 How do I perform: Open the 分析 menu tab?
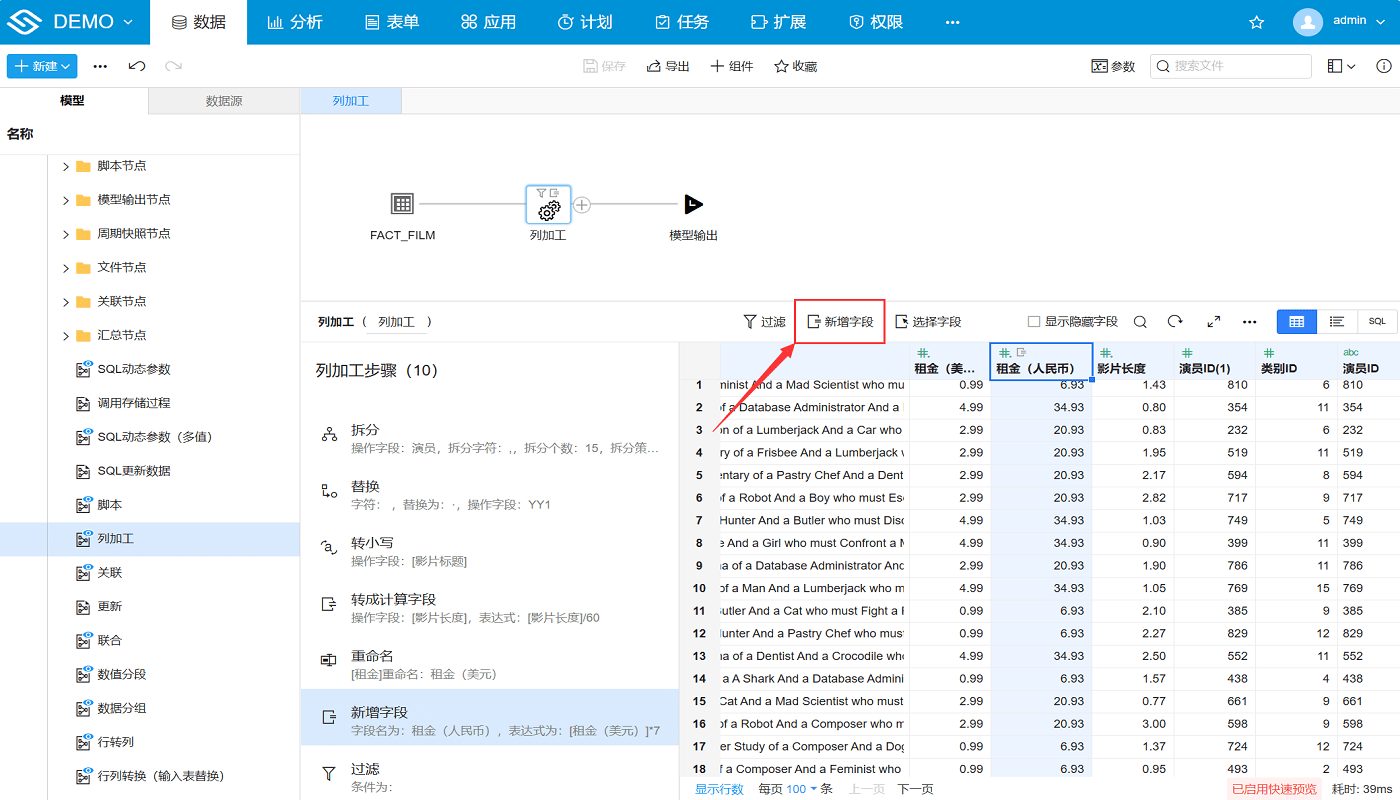295,22
